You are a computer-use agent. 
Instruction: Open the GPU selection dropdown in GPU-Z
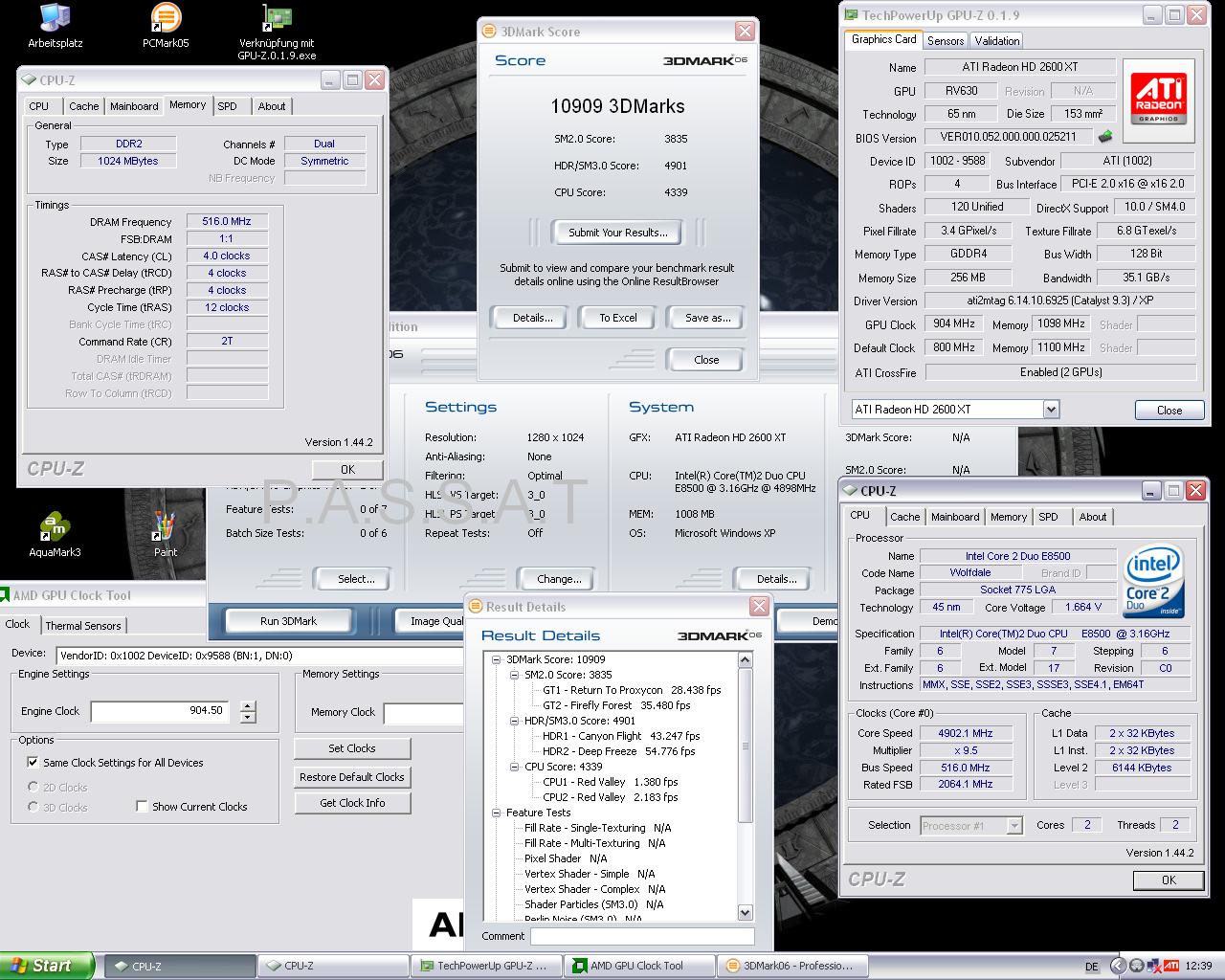click(x=1051, y=410)
